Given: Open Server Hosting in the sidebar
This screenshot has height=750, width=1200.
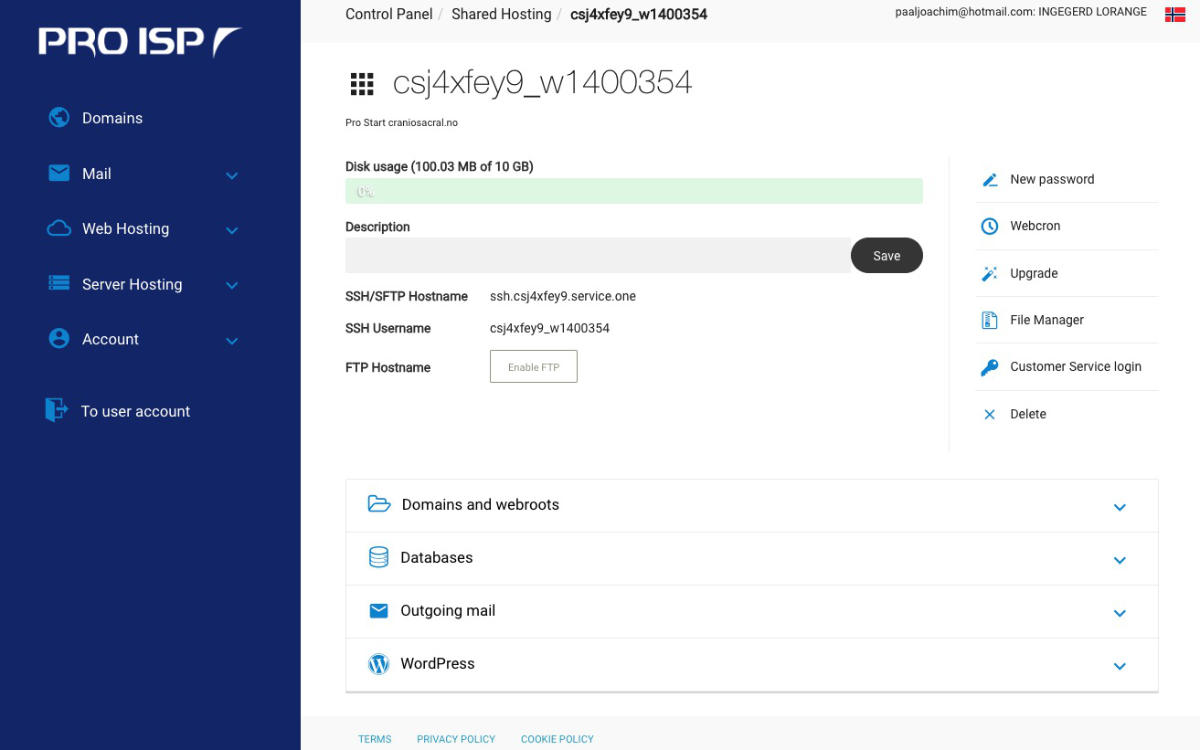Looking at the screenshot, I should 132,284.
